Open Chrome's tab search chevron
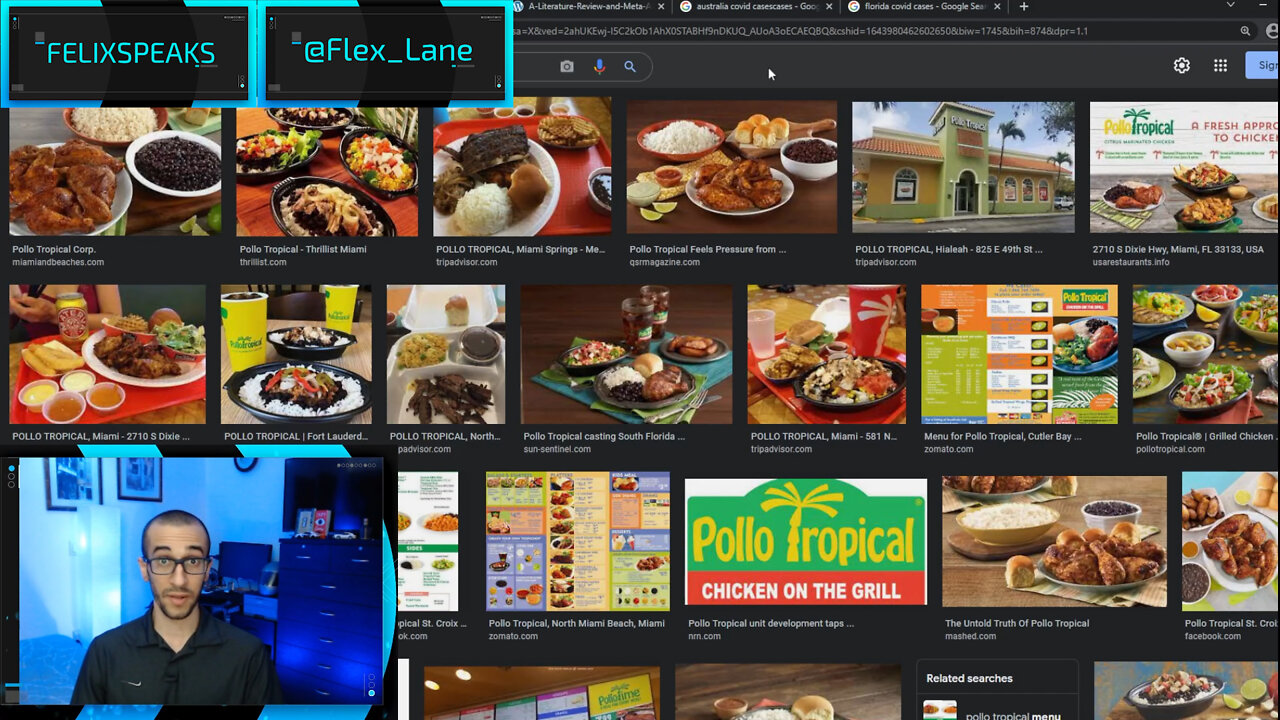The width and height of the screenshot is (1280, 720). (x=1230, y=6)
